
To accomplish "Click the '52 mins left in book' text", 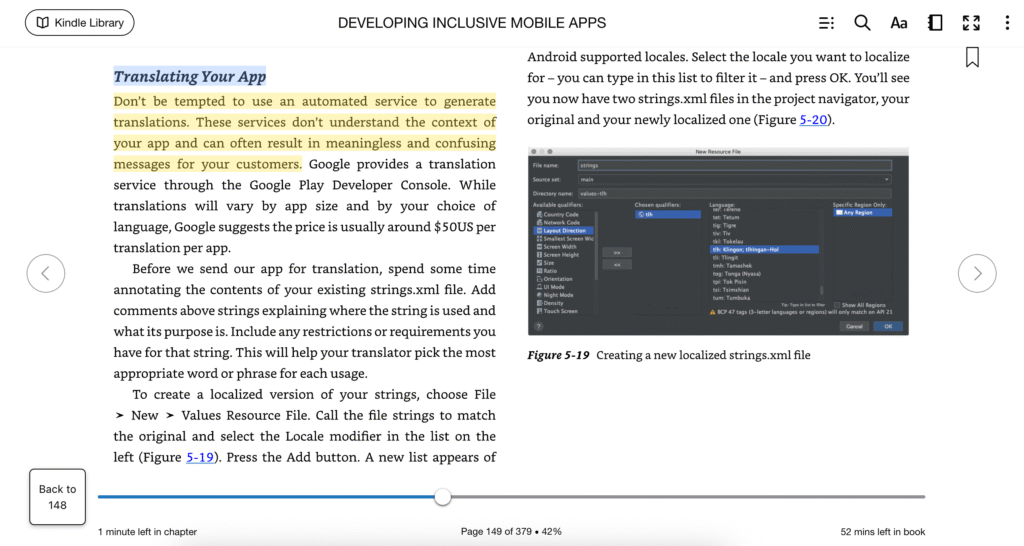I will 882,532.
